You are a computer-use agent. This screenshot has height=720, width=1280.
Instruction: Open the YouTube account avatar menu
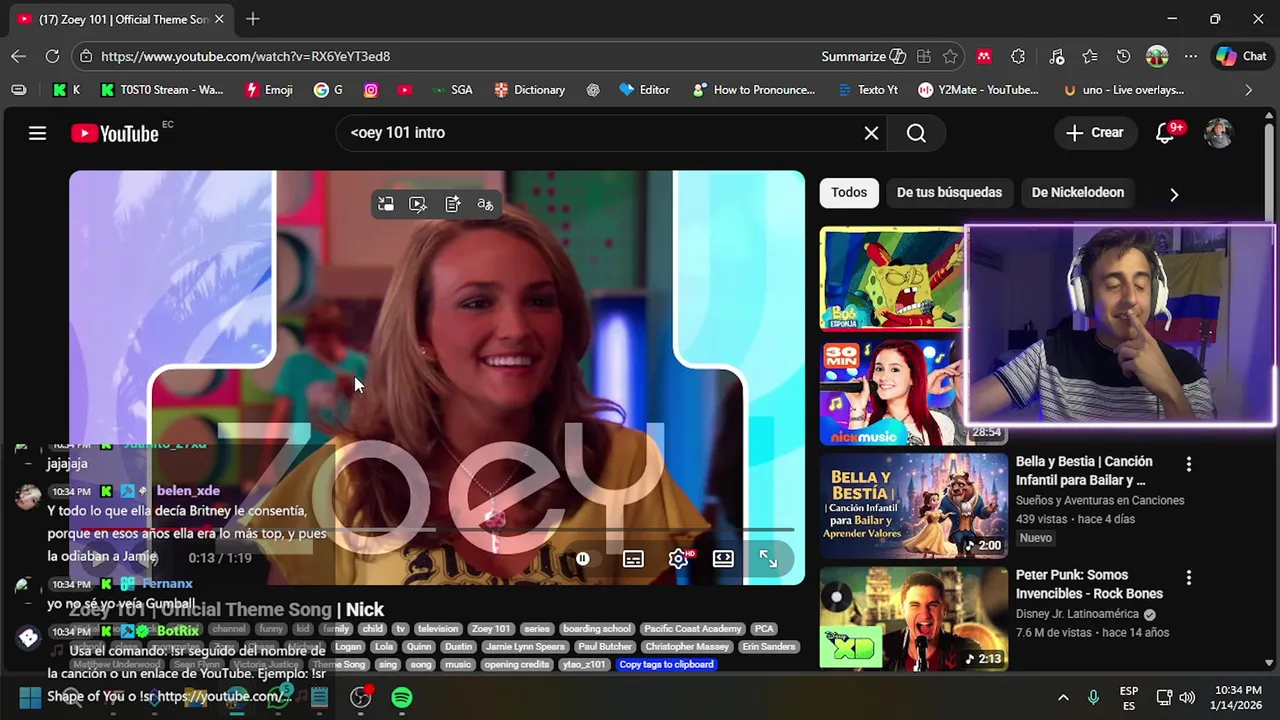pyautogui.click(x=1218, y=133)
